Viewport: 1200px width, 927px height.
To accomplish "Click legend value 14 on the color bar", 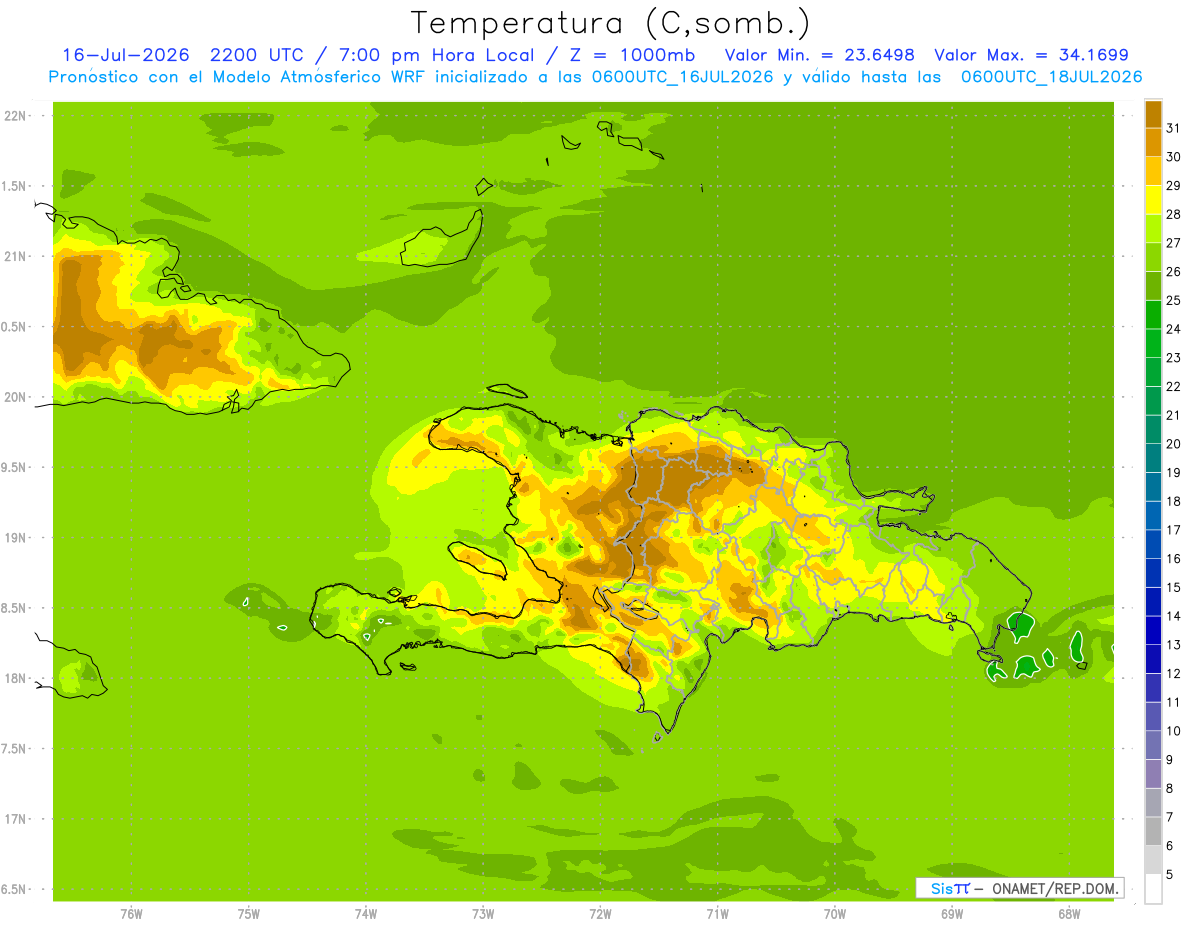I will point(1173,616).
